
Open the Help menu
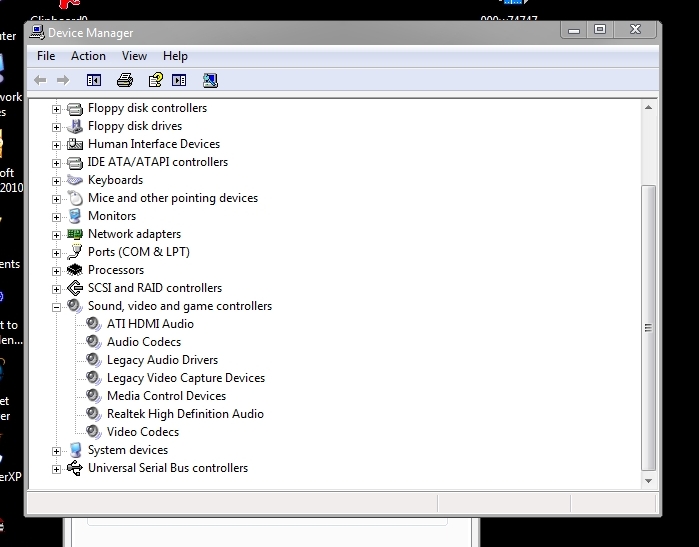[175, 56]
